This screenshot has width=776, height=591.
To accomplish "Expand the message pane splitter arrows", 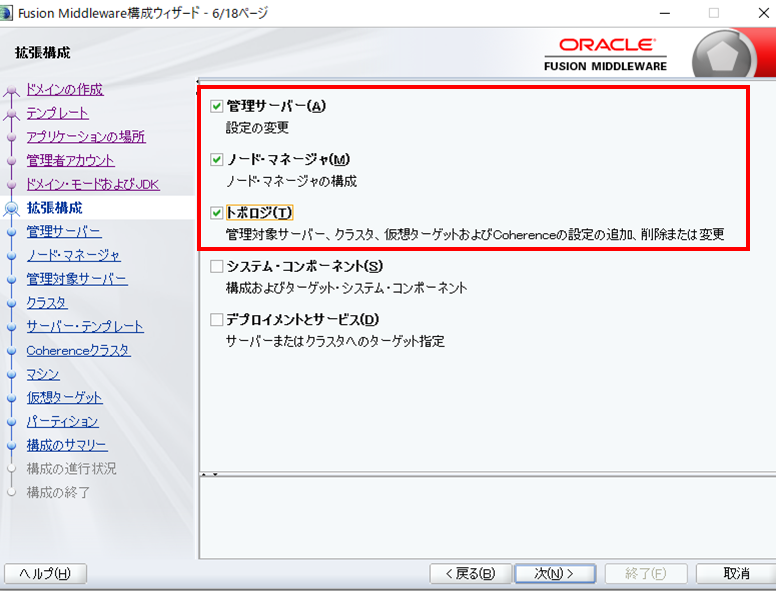I will (208, 474).
